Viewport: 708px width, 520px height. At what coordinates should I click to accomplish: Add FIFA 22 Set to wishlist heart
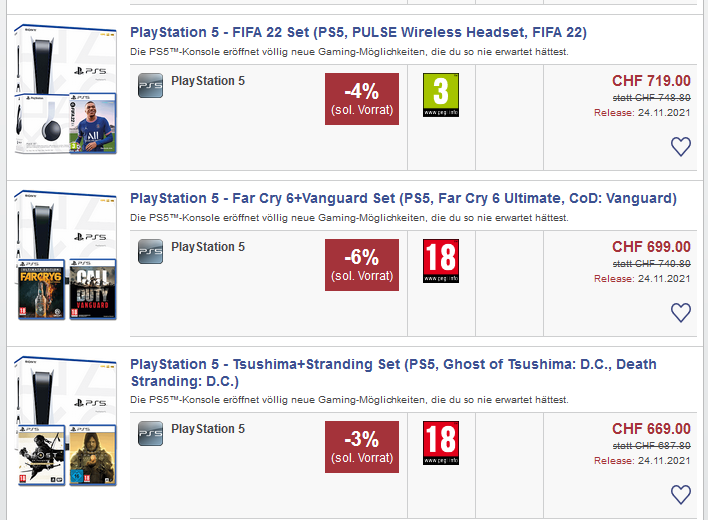point(681,147)
